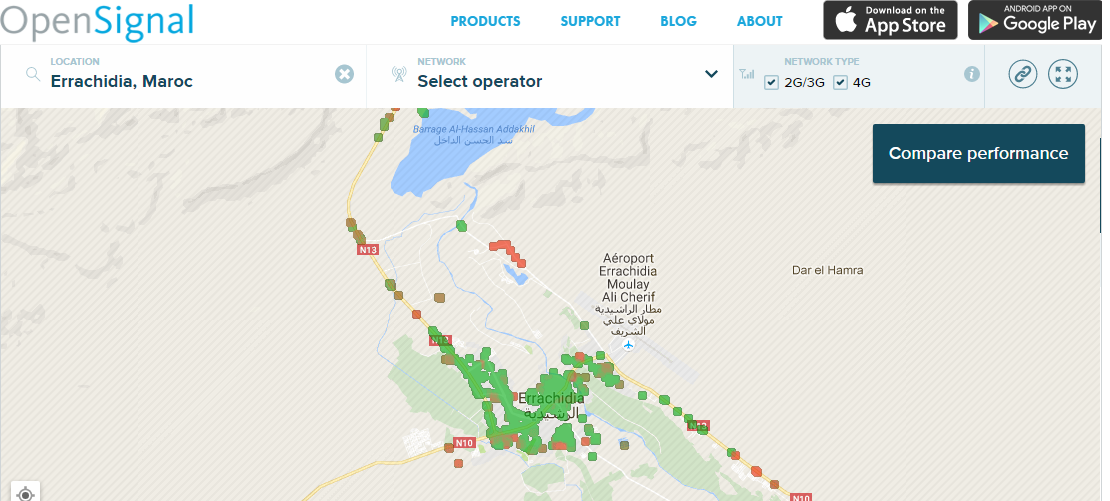Click the N13 road marker near top

pos(368,249)
